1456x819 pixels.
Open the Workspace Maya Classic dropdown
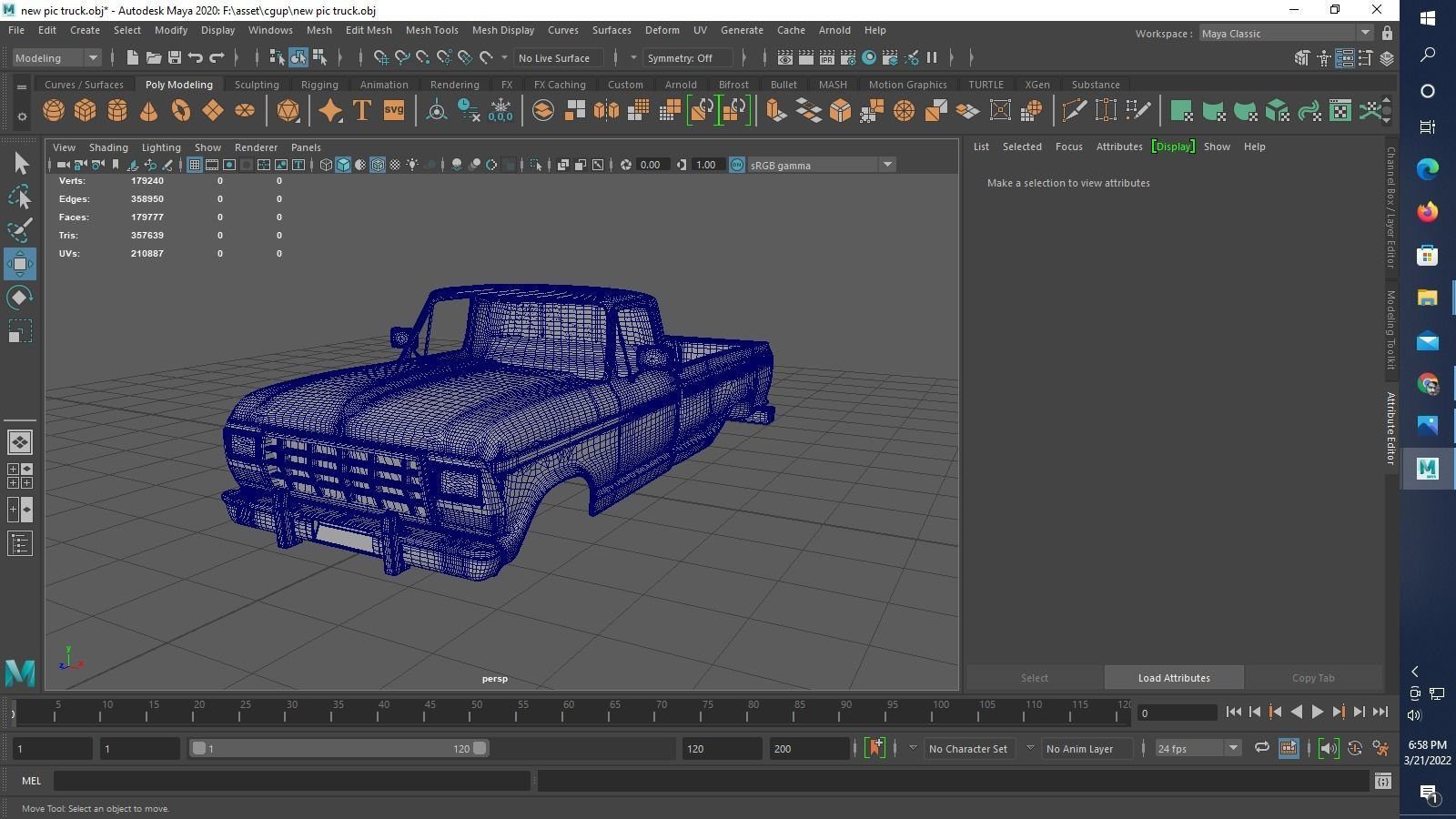1285,33
